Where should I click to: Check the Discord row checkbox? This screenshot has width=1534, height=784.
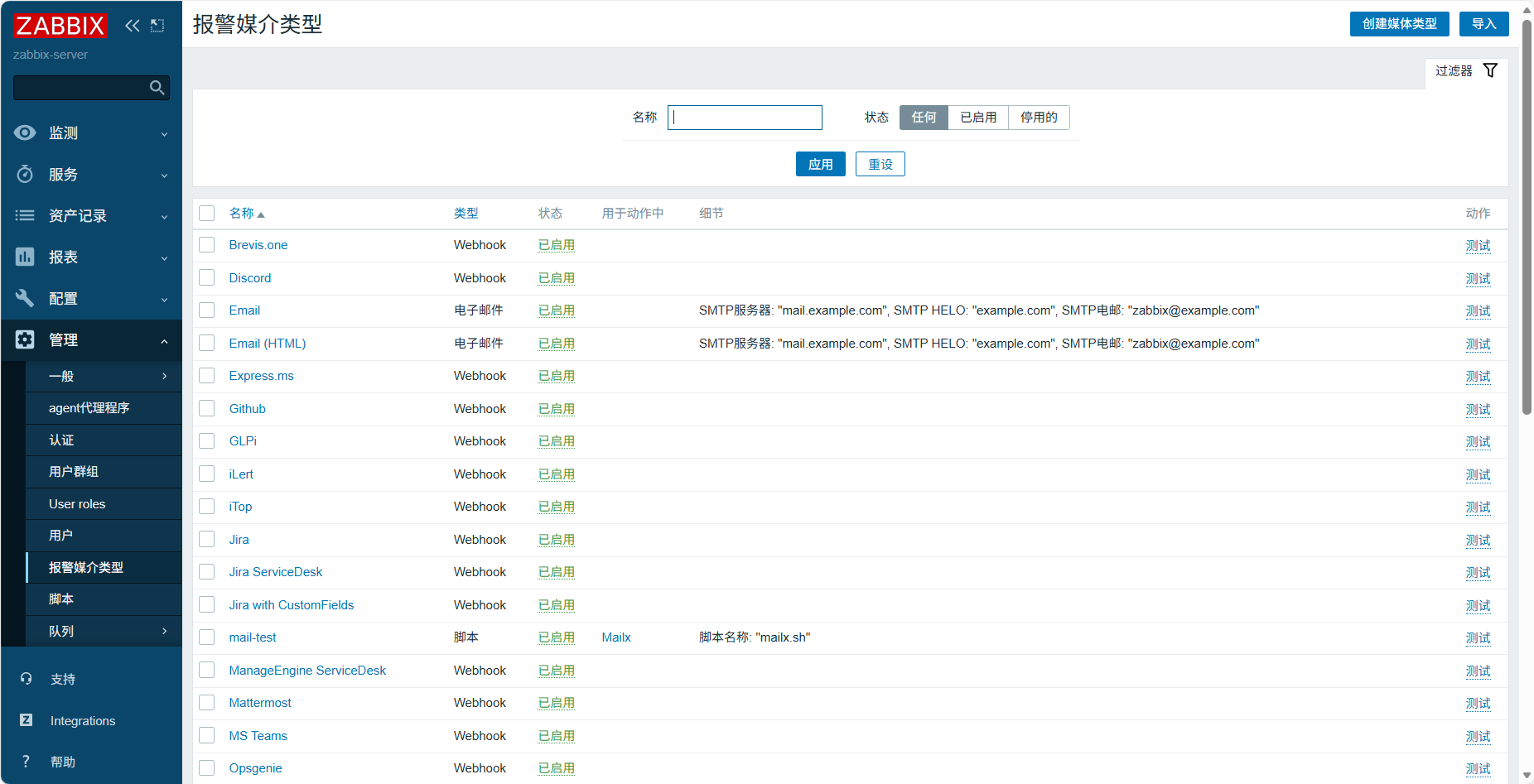tap(207, 277)
